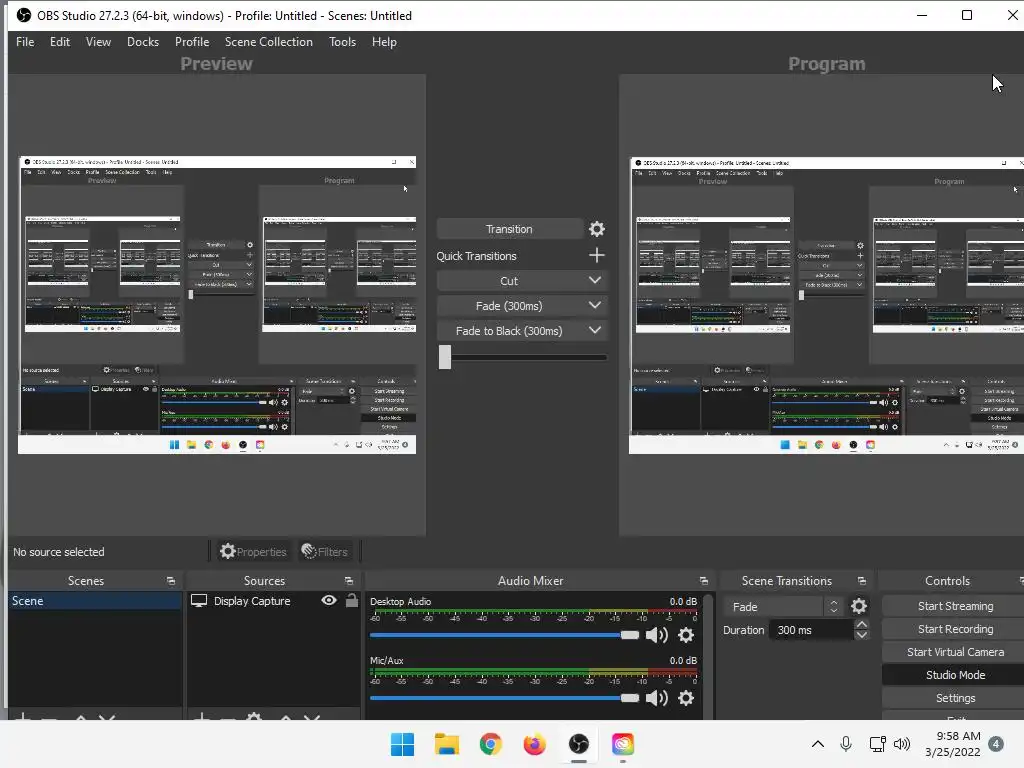Viewport: 1024px width, 768px height.
Task: Mute Desktop Audio speaker icon
Action: coord(656,635)
